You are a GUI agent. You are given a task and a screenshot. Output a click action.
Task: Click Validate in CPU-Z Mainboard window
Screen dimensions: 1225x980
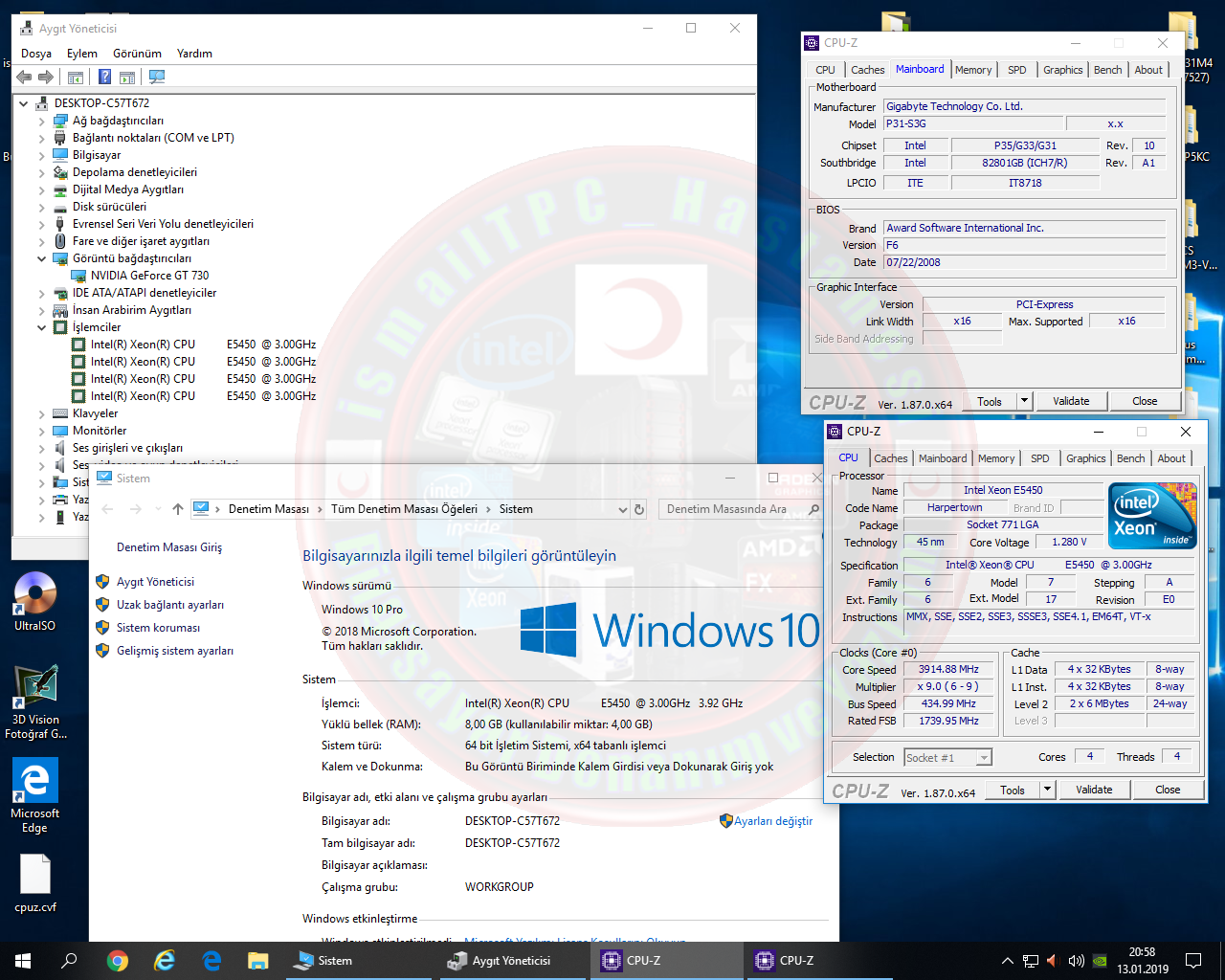point(1071,401)
